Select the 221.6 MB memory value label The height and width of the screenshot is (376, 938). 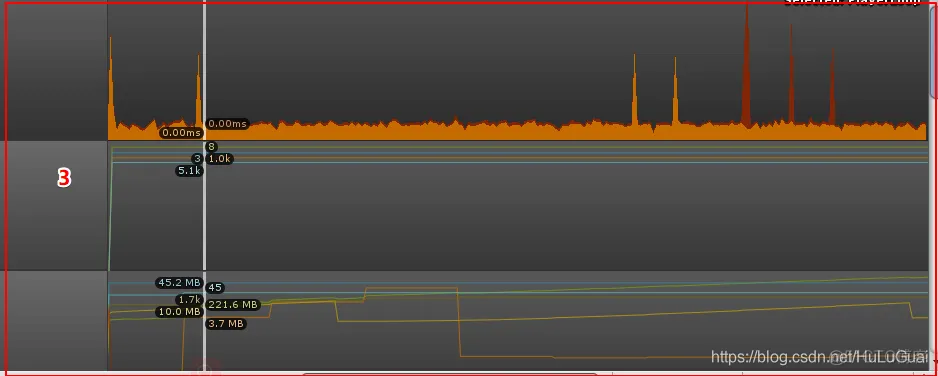233,305
